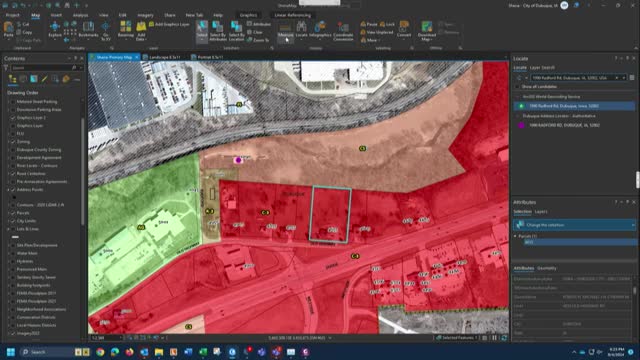
Task: Expand the Lots & Lines layer
Action: [x=8, y=229]
